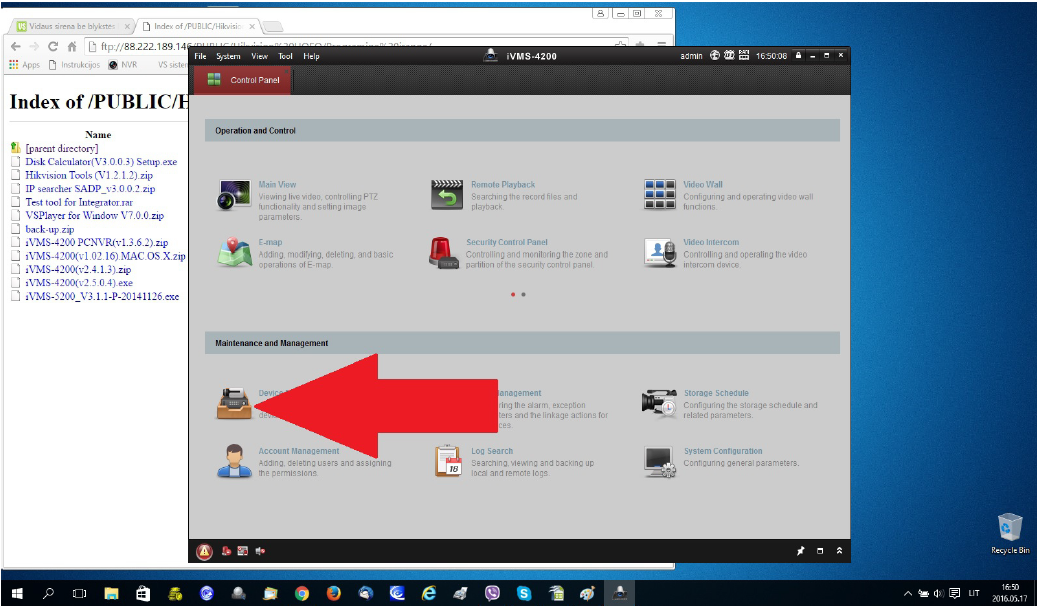Screen dimensions: 1037x606
Task: Open Firefox from the taskbar
Action: (x=333, y=593)
